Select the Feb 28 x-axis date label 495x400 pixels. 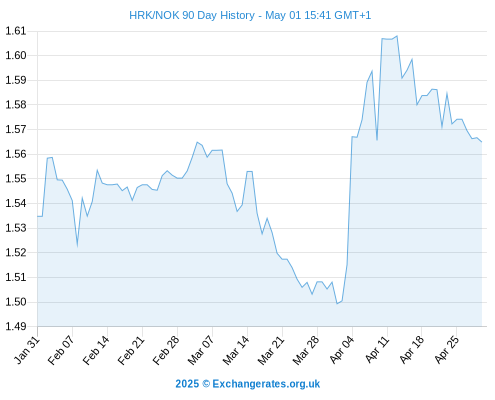(x=166, y=350)
